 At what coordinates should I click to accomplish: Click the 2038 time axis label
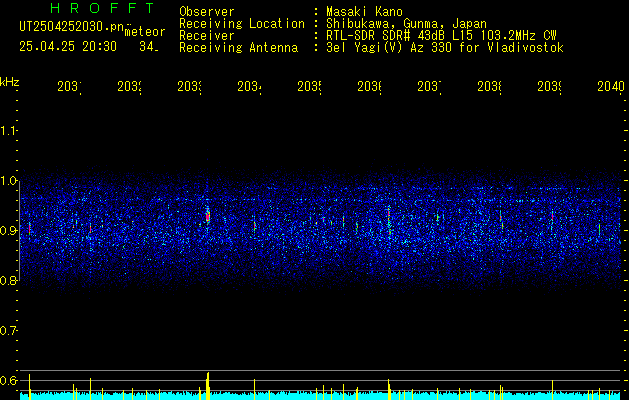(489, 87)
